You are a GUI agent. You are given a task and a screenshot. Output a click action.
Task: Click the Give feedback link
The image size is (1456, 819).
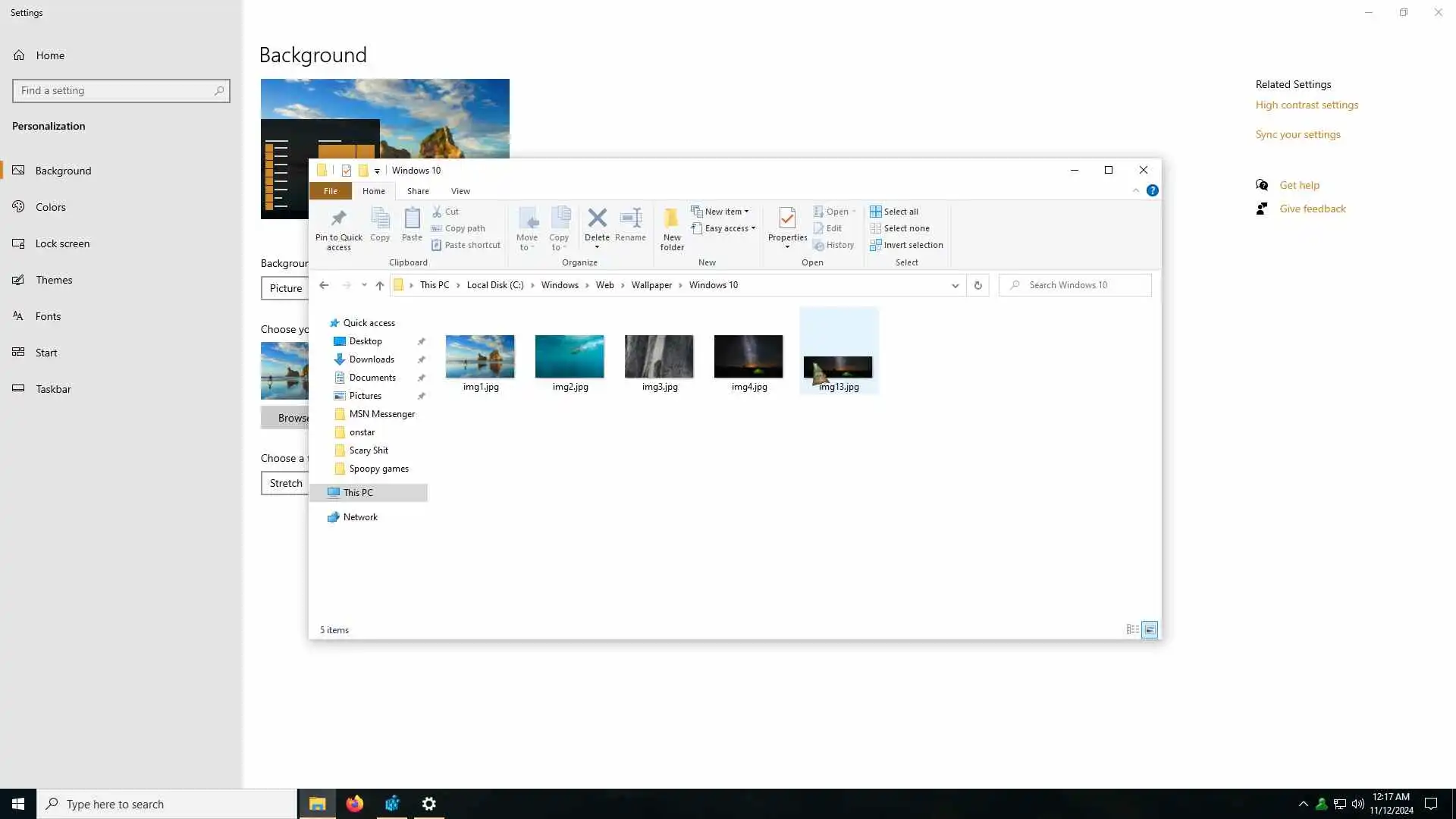point(1312,209)
